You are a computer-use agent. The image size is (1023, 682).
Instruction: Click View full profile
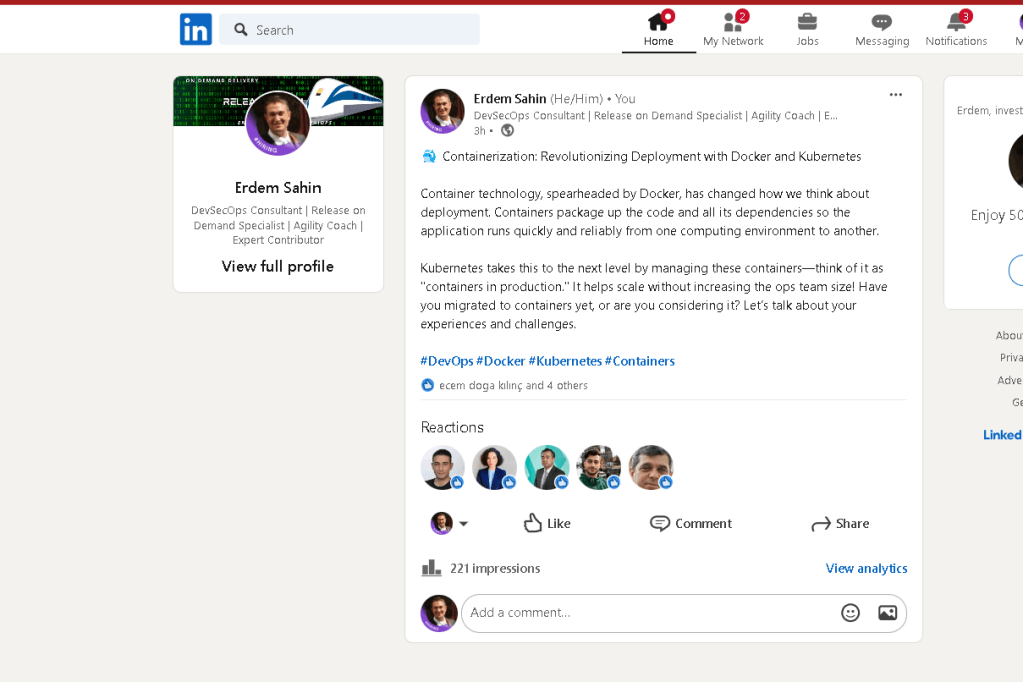coord(278,266)
